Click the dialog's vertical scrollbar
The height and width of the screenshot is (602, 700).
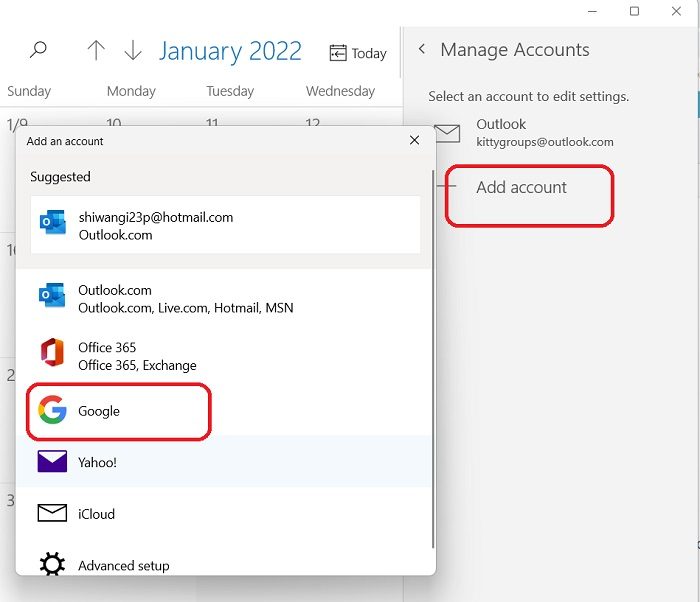click(x=432, y=360)
